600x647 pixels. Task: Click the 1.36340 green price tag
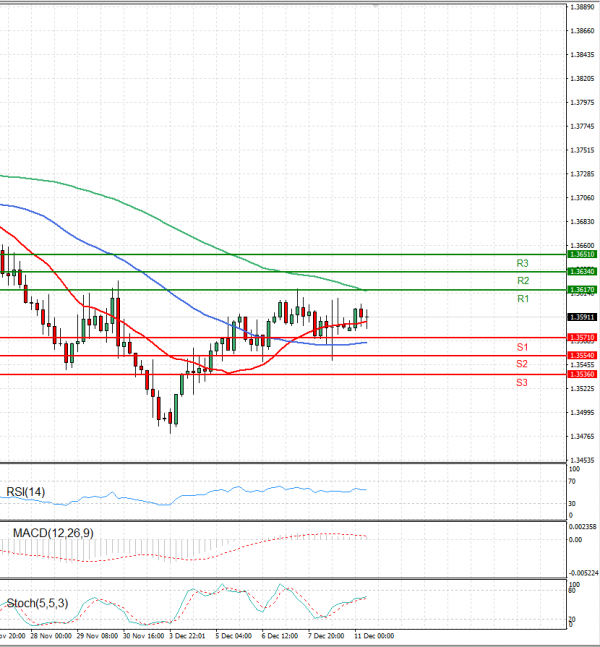coord(583,272)
